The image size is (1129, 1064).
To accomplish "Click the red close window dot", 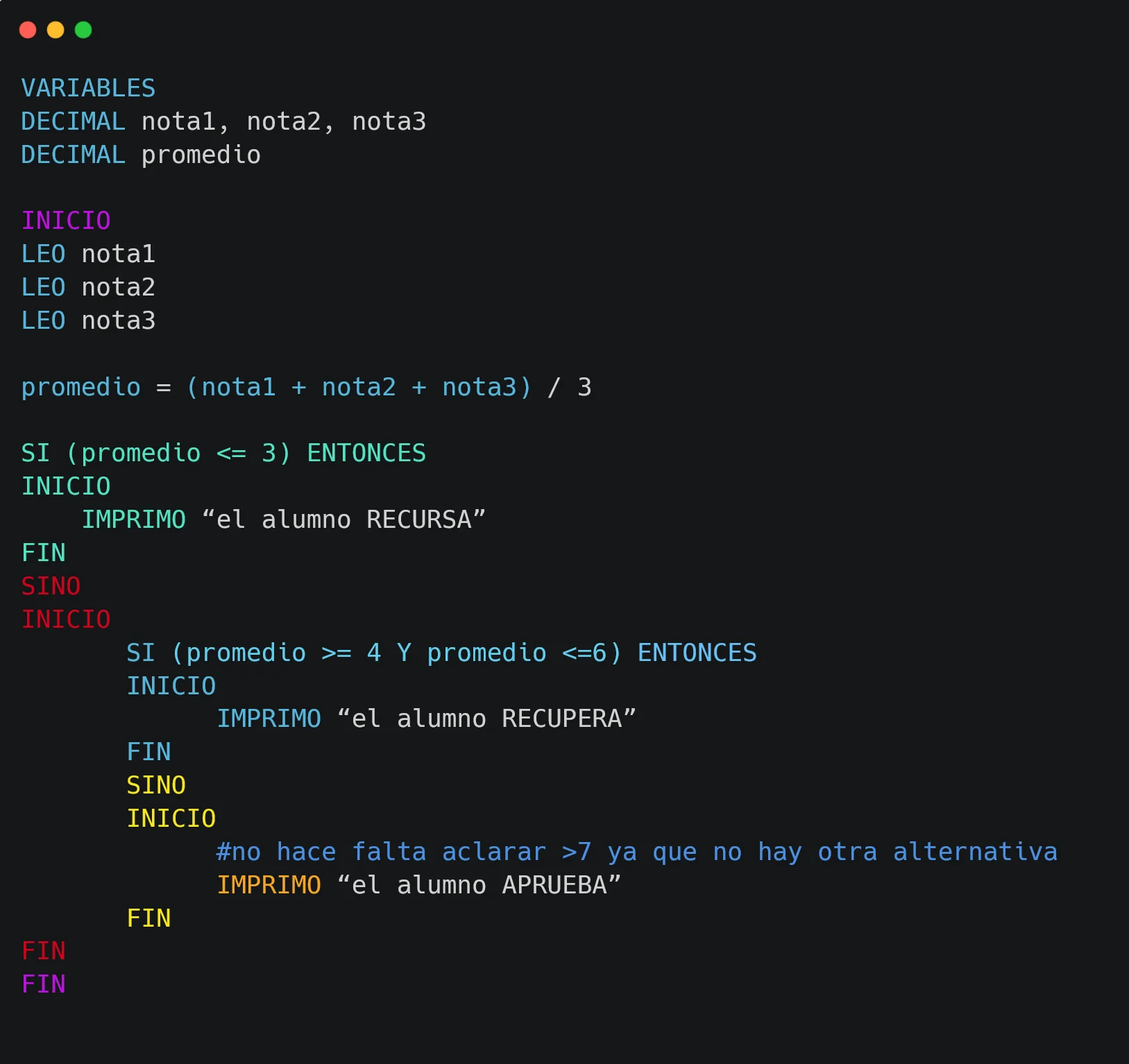I will (x=28, y=30).
